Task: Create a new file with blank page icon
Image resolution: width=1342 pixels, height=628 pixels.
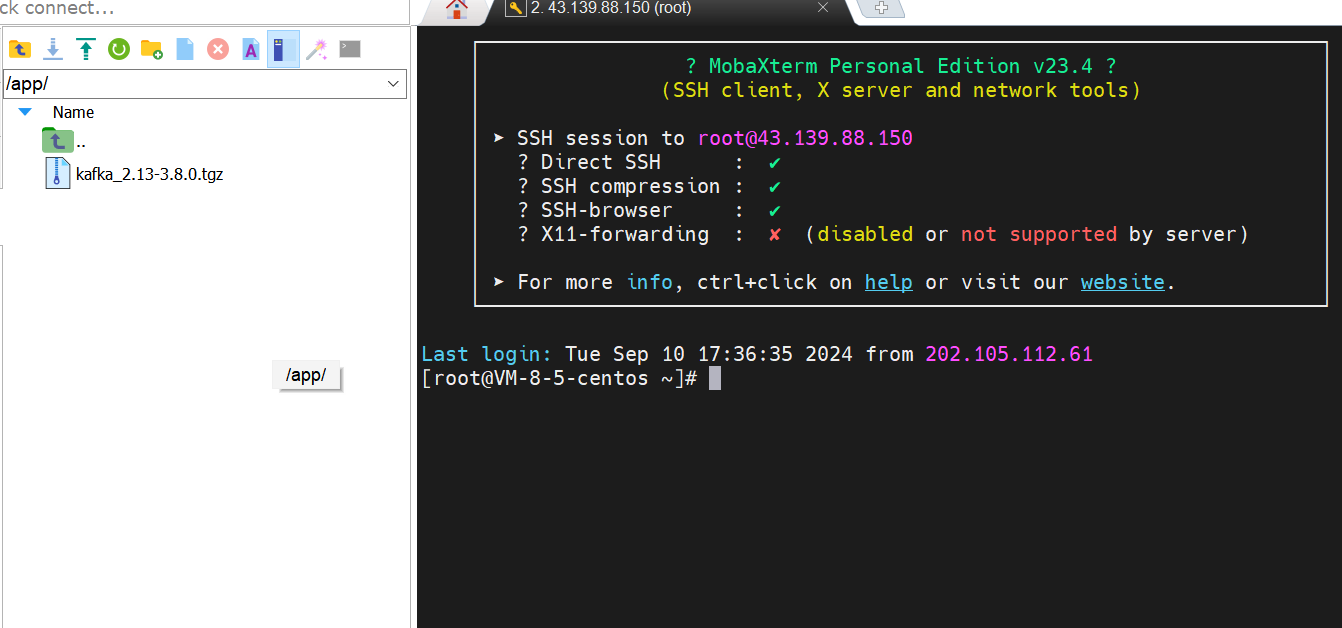Action: (x=185, y=49)
